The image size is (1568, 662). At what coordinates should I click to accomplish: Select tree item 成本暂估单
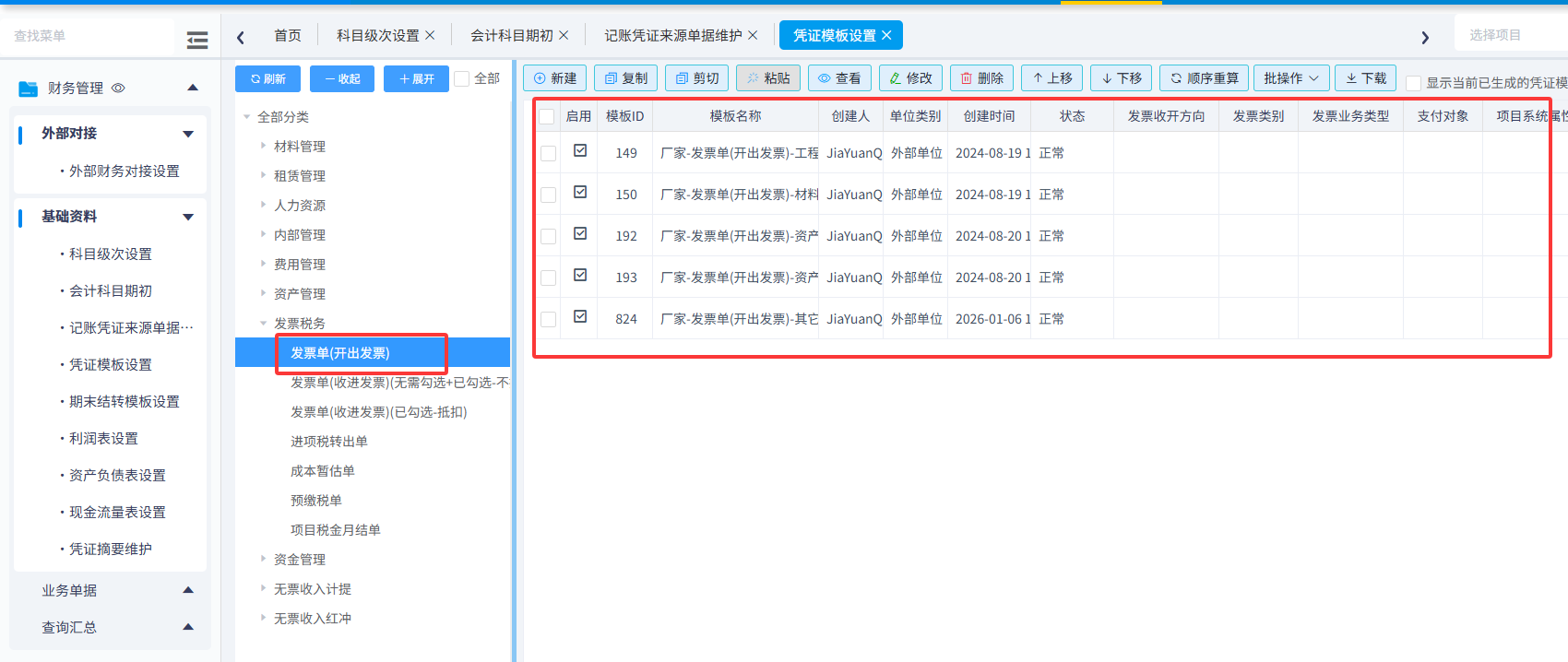tap(322, 470)
